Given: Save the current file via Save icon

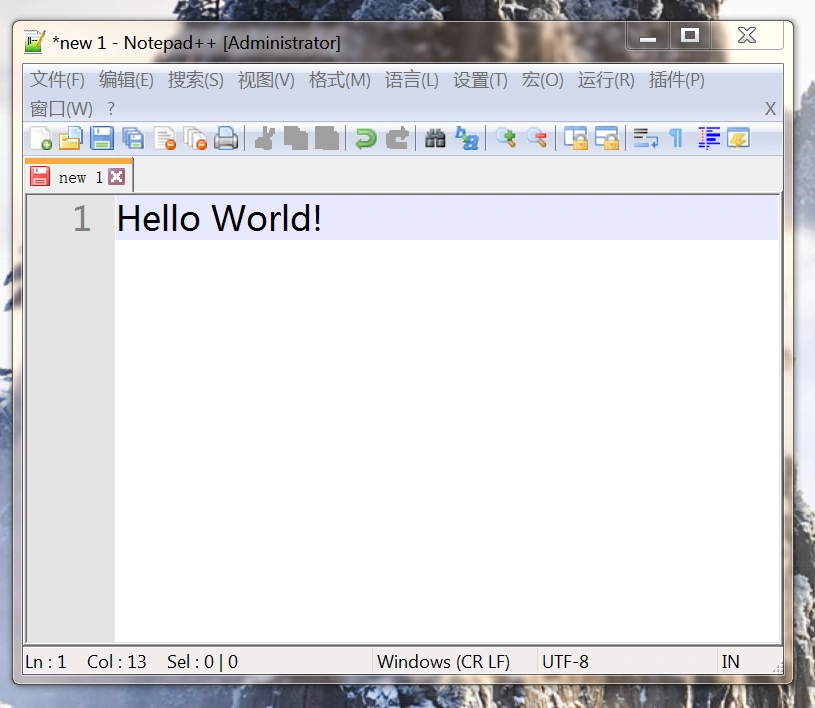Looking at the screenshot, I should click(102, 138).
